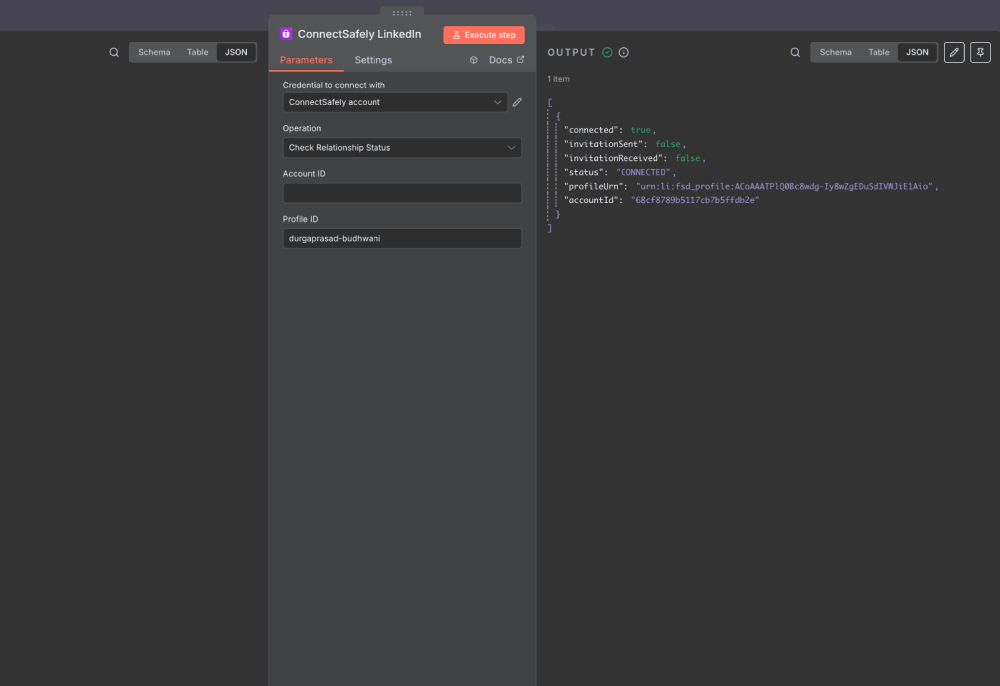Click the search icon in the output panel

795,52
